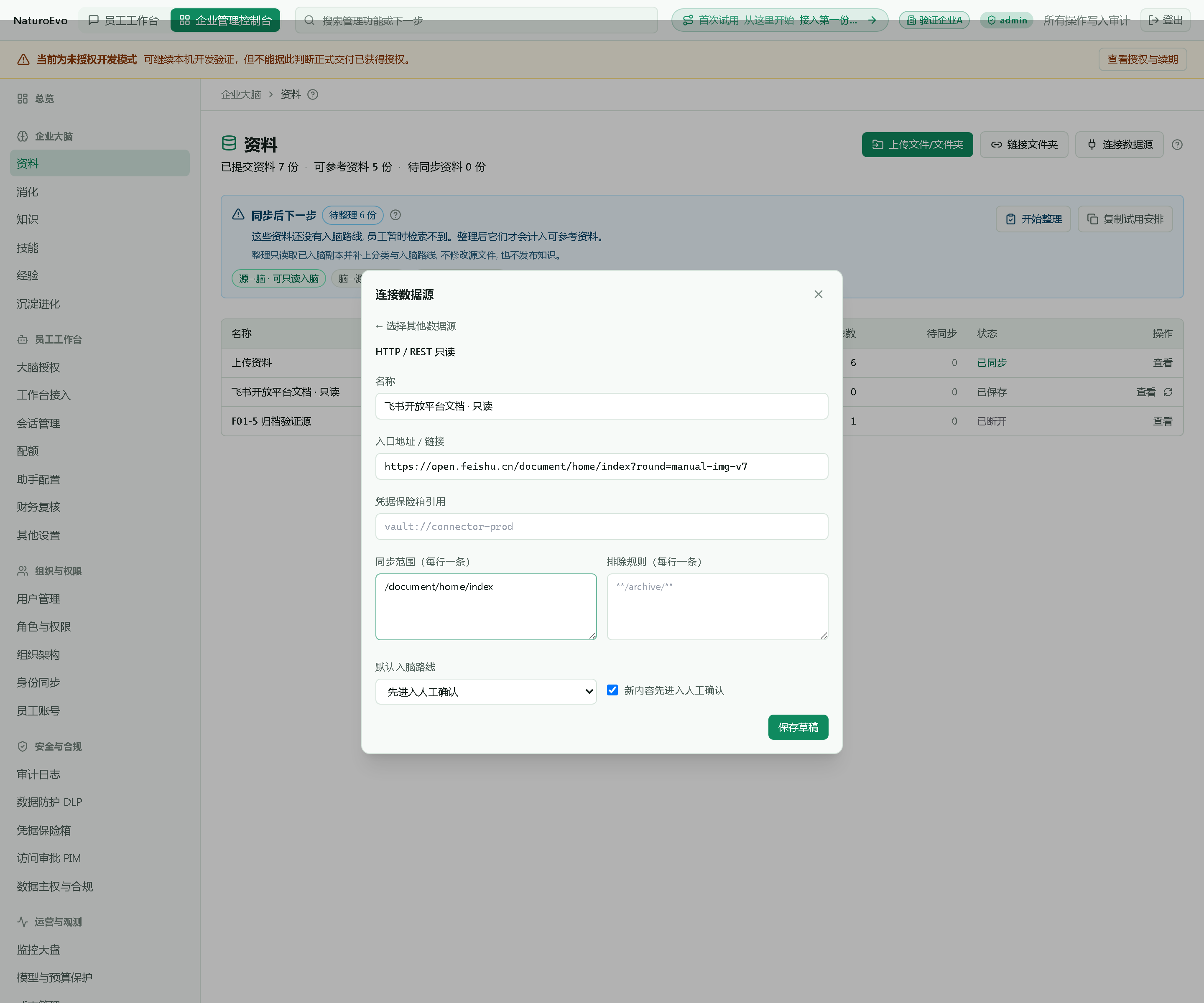Click the 入口地址 / 链接 input field

(x=602, y=466)
